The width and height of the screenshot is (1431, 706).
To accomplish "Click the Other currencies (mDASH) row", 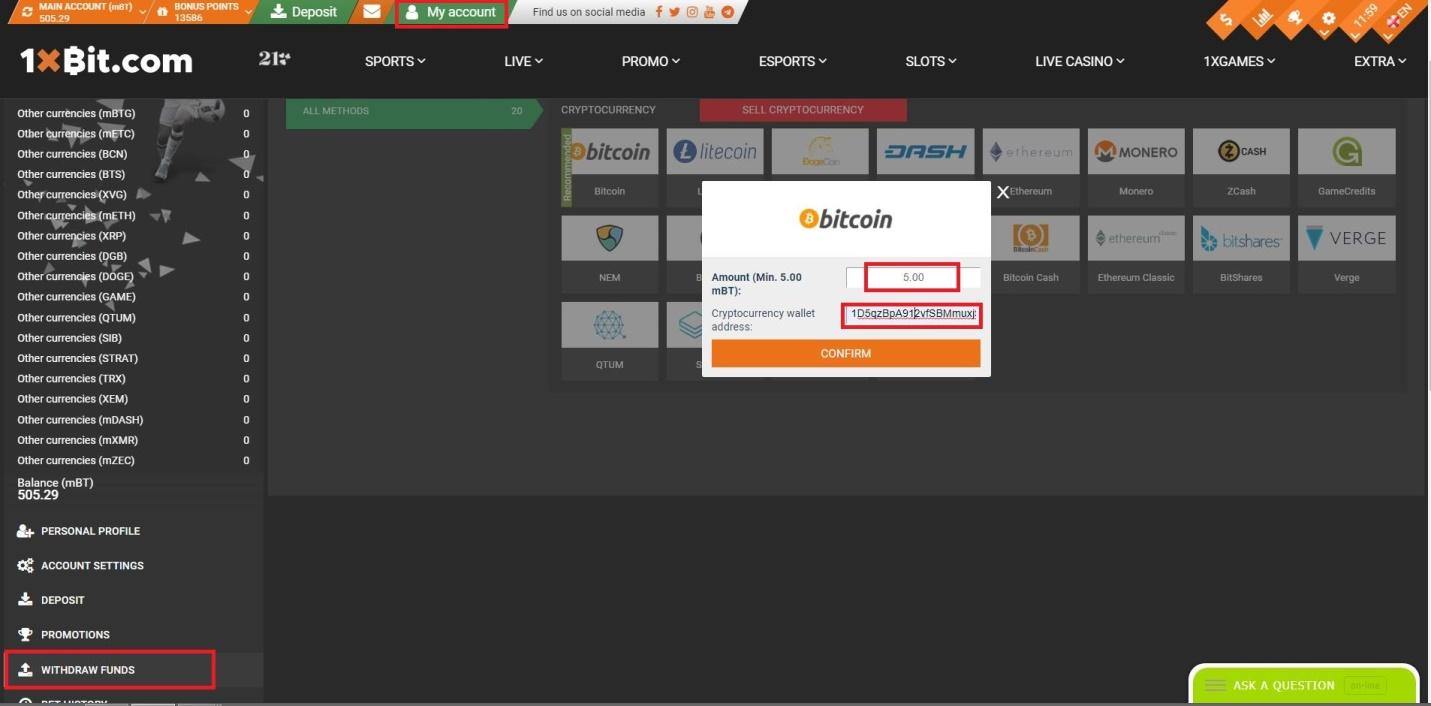I will pyautogui.click(x=134, y=420).
